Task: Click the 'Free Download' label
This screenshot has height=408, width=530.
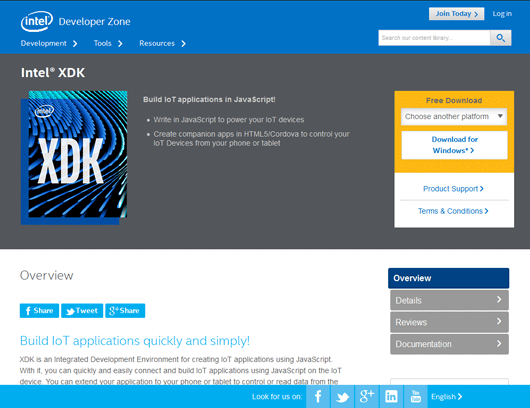Action: point(454,100)
